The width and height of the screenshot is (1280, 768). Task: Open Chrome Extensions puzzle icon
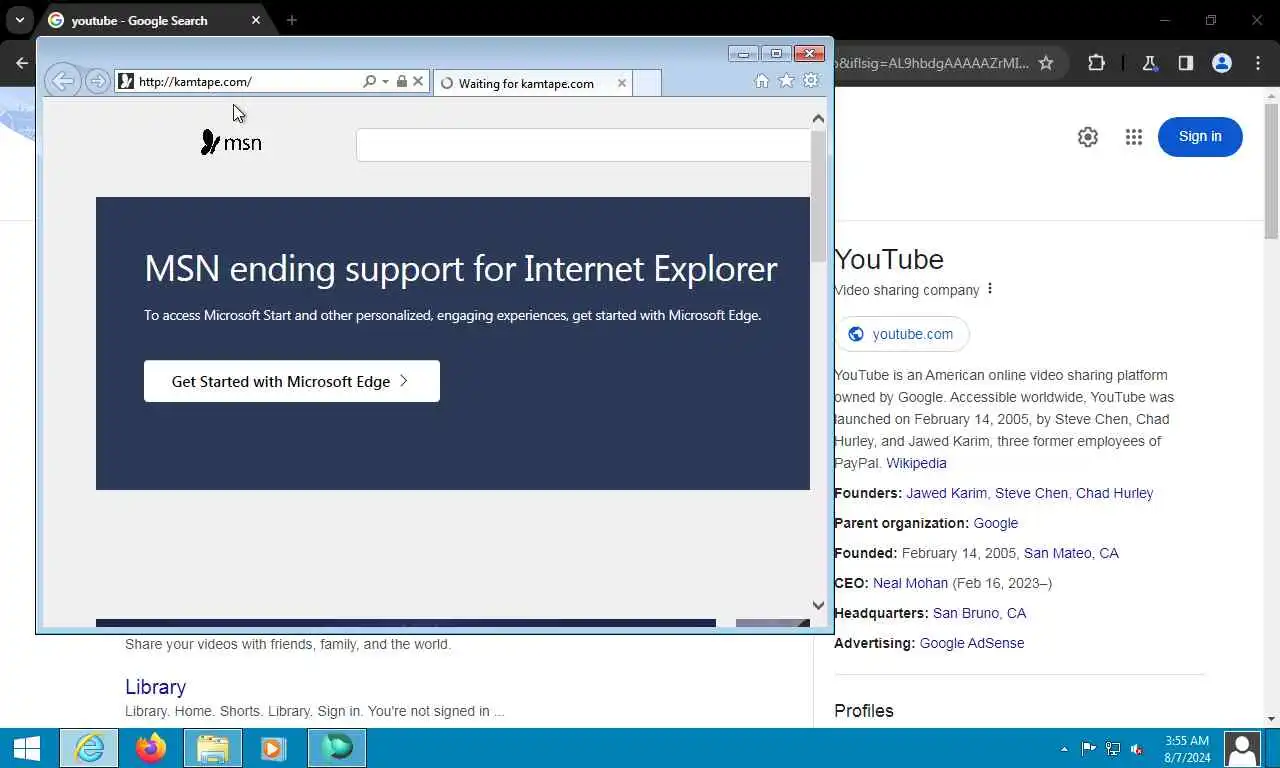point(1096,63)
